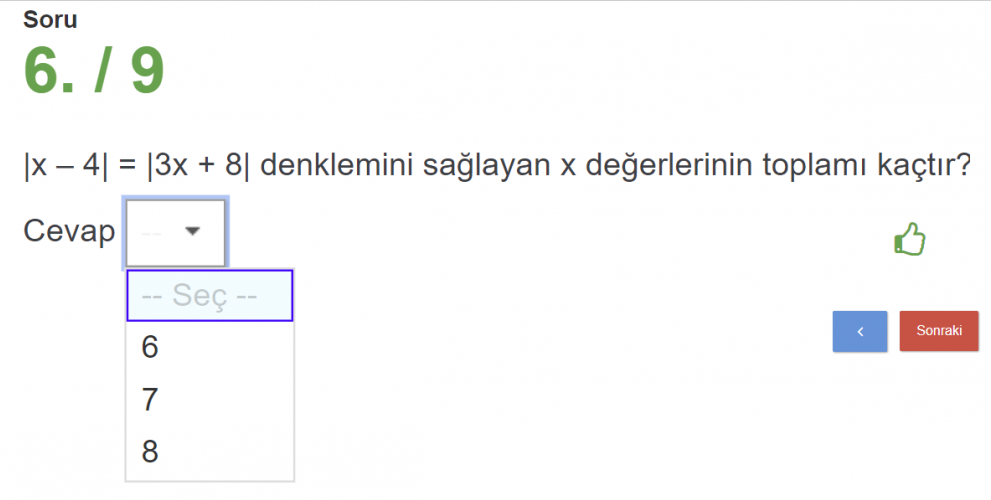
Task: Open the Cevap answer dropdown box
Action: pyautogui.click(x=175, y=233)
